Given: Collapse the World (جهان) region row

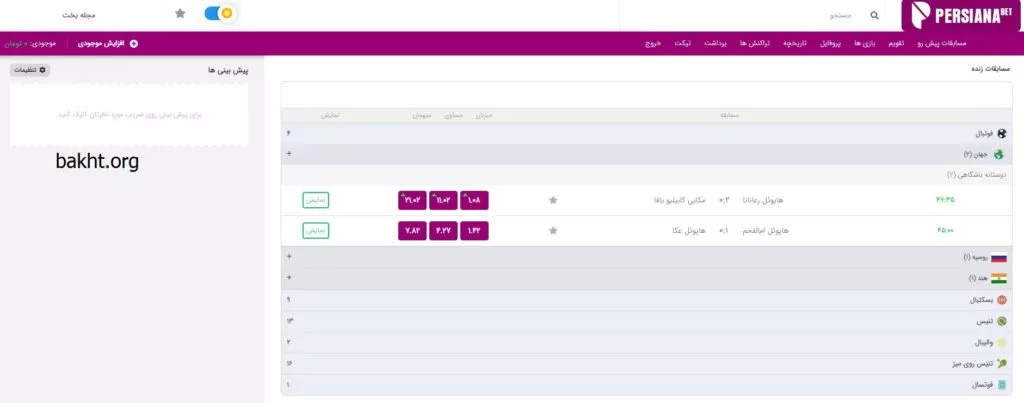Looking at the screenshot, I should click(x=289, y=154).
